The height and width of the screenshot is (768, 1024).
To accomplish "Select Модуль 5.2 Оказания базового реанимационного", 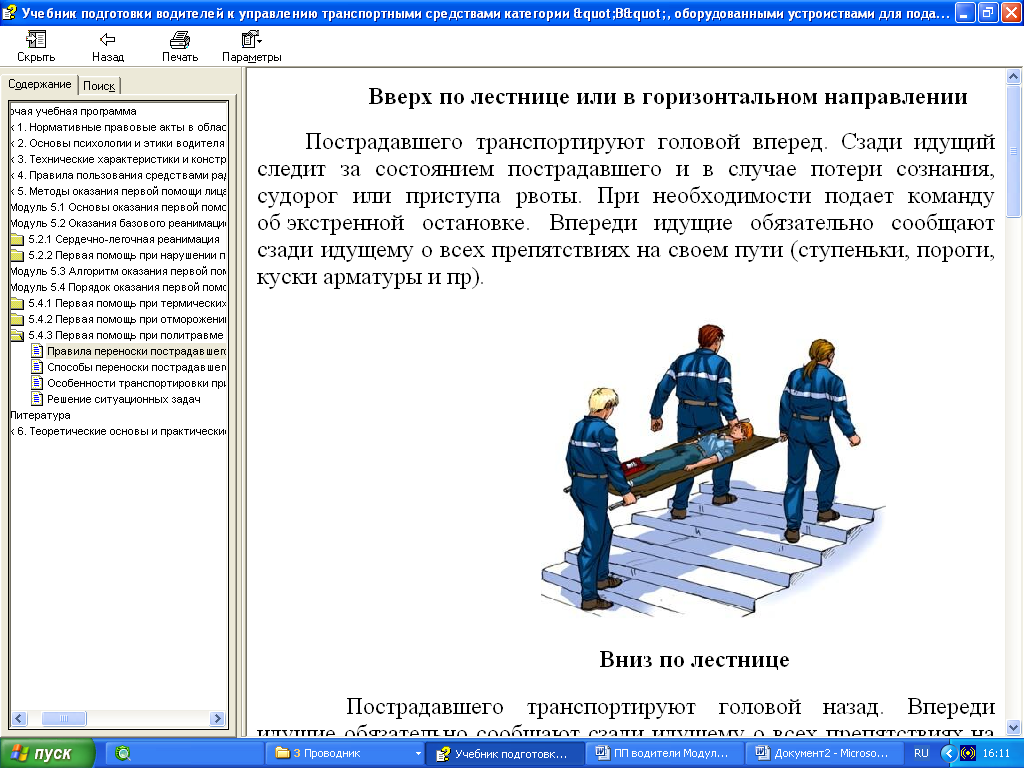I will tap(118, 223).
